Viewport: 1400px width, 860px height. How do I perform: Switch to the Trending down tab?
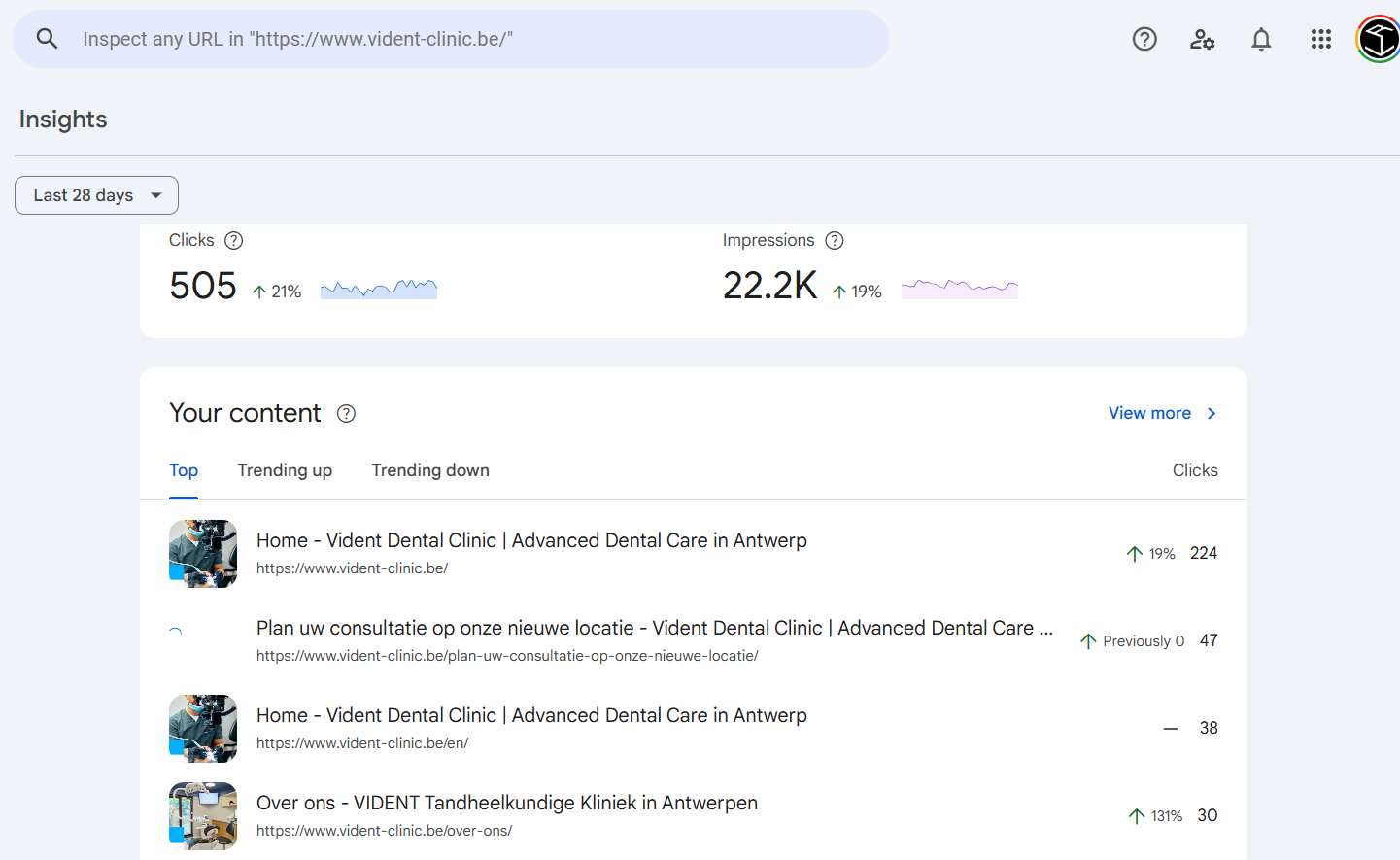[430, 470]
